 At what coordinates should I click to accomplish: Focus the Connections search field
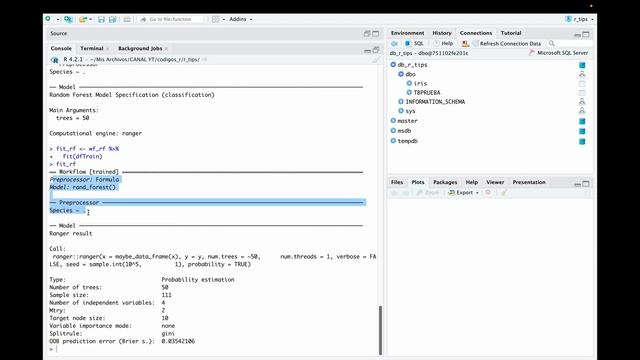pos(569,43)
